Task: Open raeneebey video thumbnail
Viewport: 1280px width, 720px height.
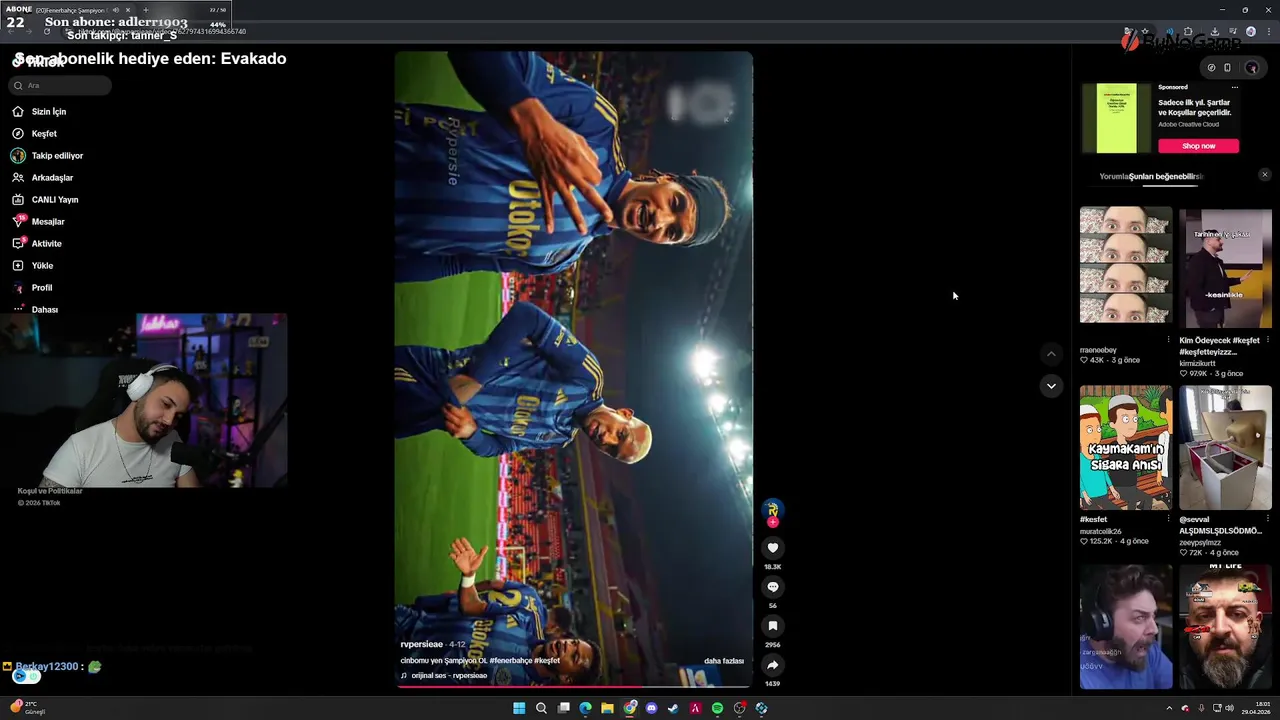Action: 1126,266
